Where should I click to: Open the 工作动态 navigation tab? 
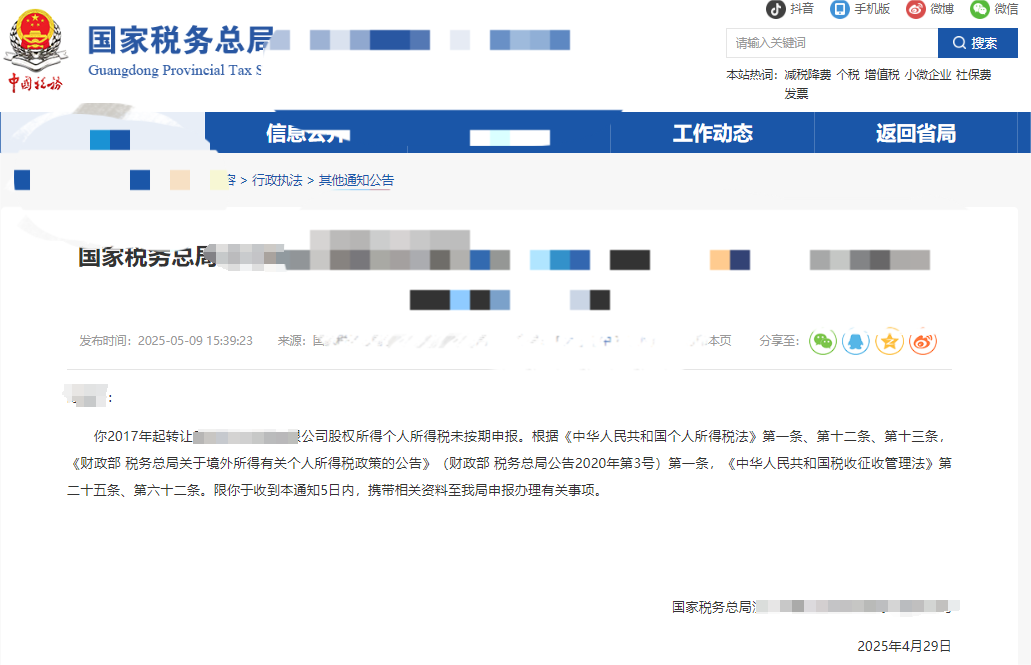[x=713, y=134]
